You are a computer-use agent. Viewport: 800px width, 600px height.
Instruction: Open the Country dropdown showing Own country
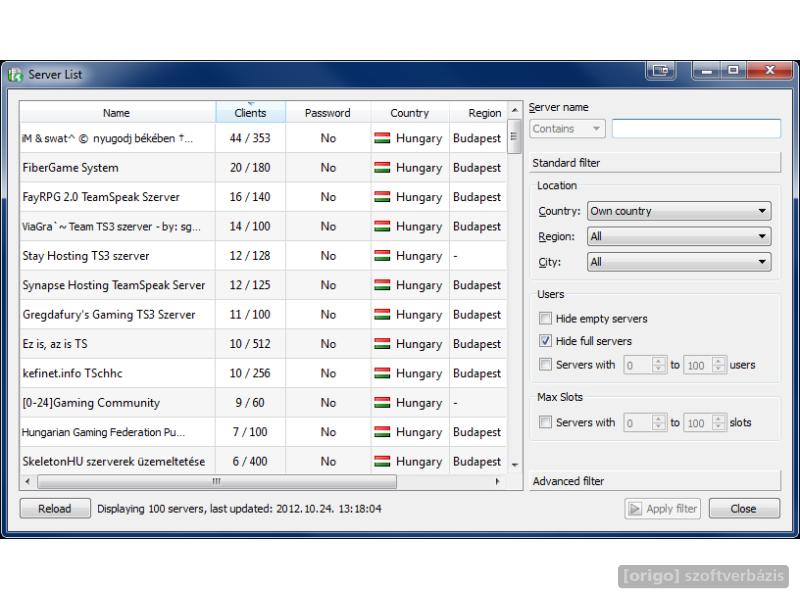(679, 211)
